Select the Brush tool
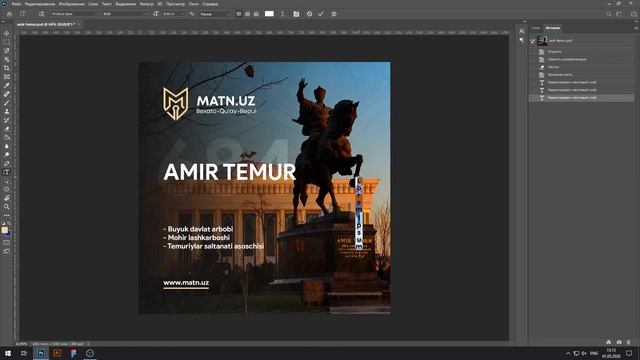The height and width of the screenshot is (360, 640). (7, 102)
